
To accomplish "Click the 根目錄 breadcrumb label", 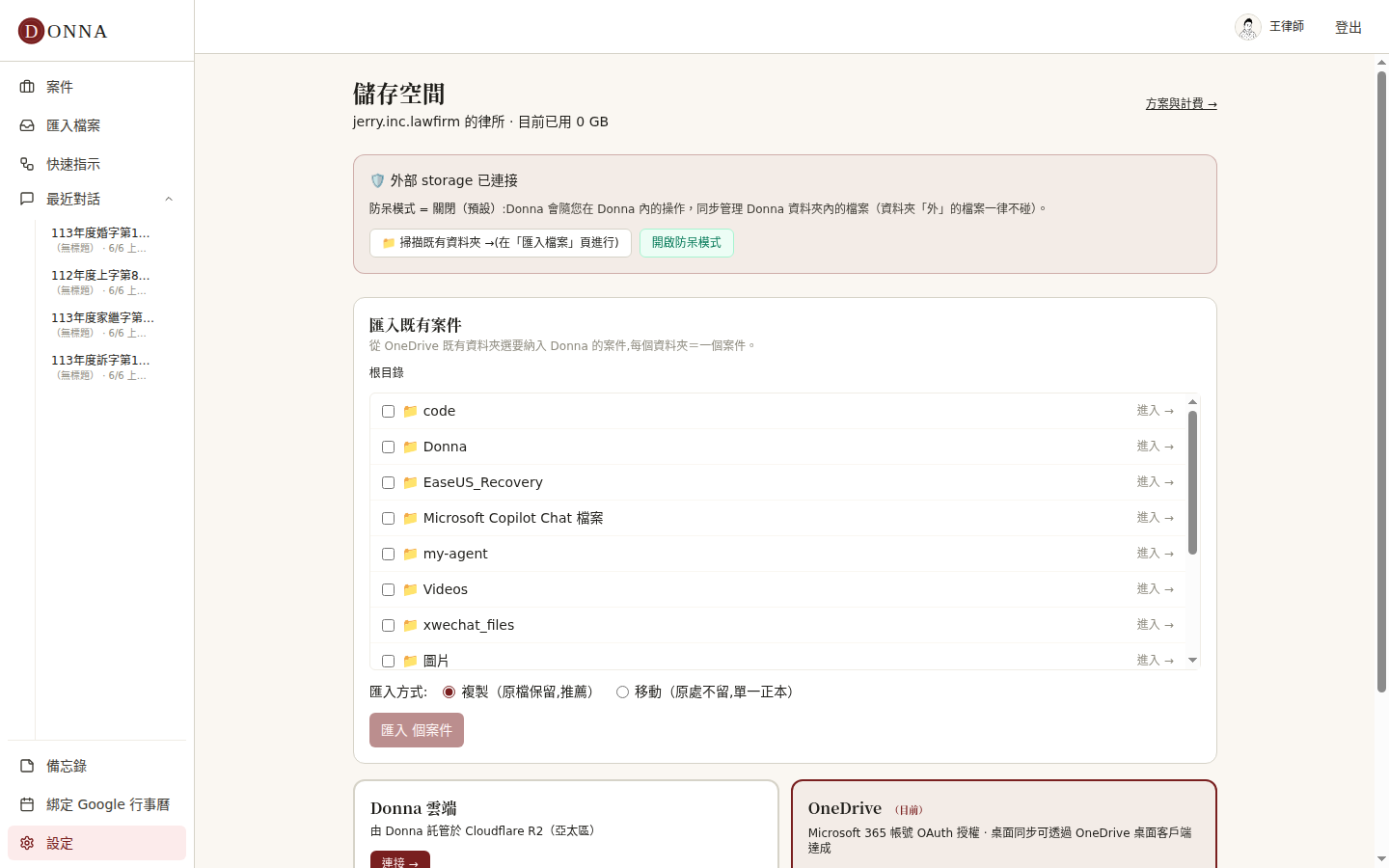I will 387,372.
